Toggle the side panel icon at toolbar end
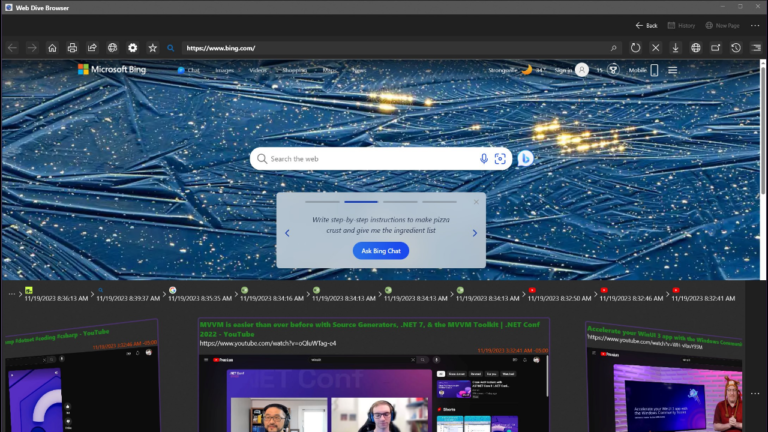This screenshot has height=432, width=768. tap(756, 48)
